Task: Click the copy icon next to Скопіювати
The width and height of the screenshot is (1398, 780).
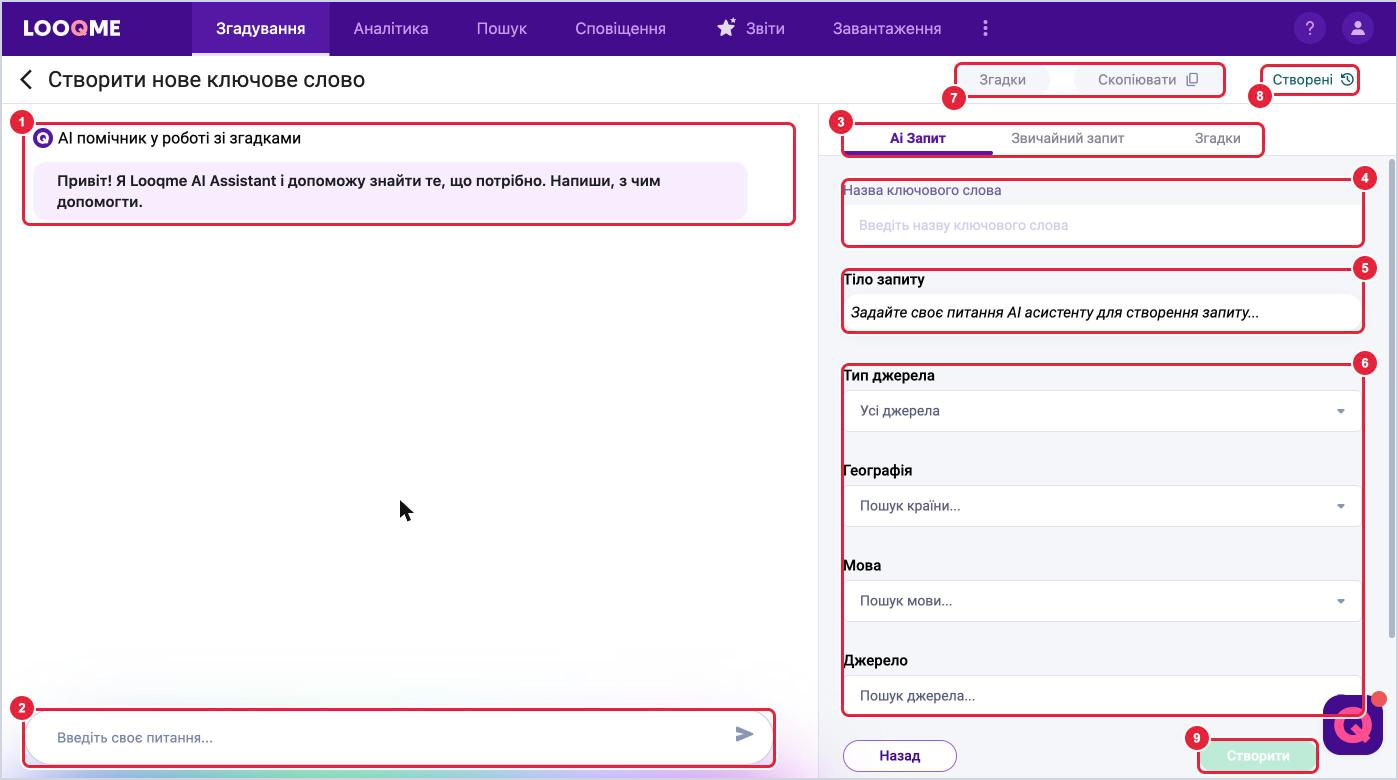Action: pos(1192,80)
